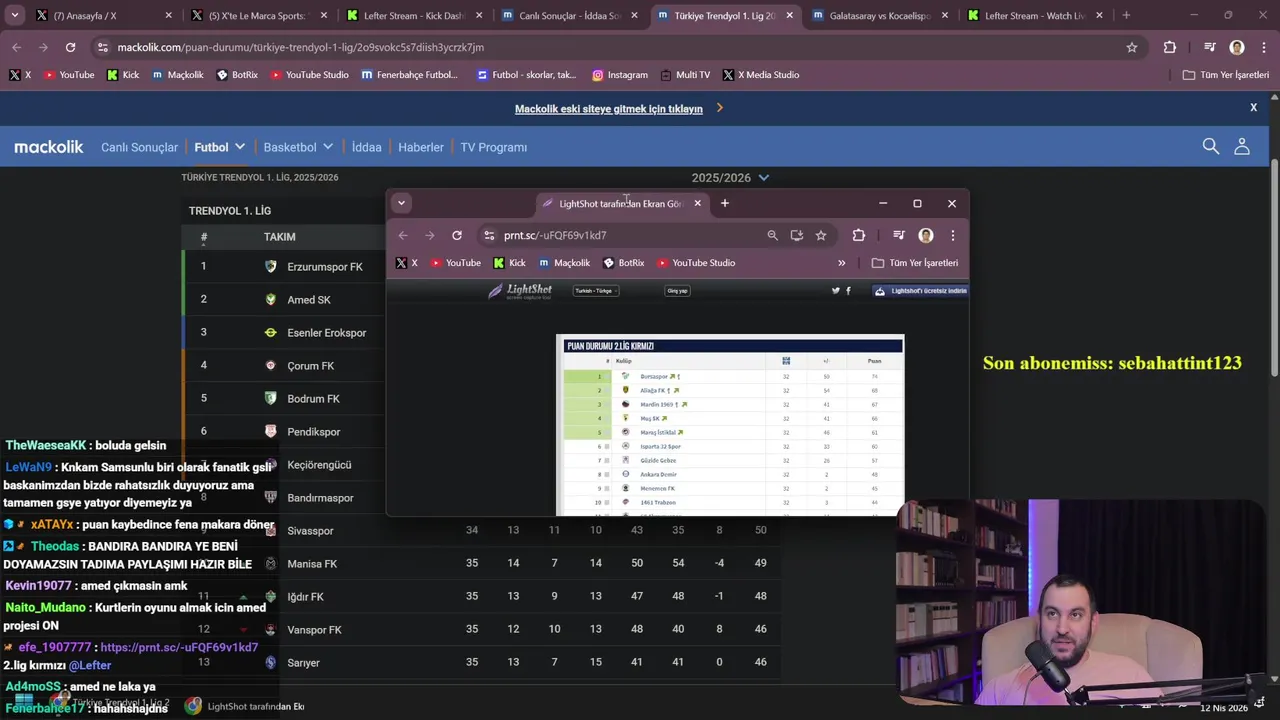The height and width of the screenshot is (720, 1280).
Task: Reload prnt.sc page in the LightShot window
Action: click(x=457, y=235)
